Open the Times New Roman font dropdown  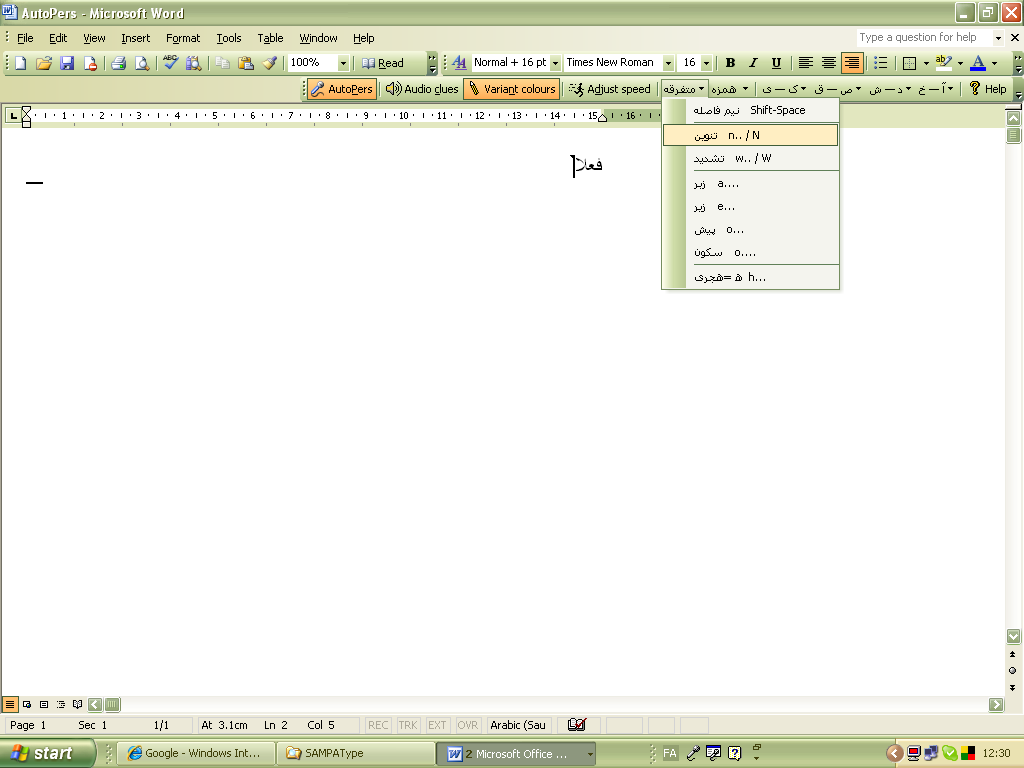(x=666, y=62)
